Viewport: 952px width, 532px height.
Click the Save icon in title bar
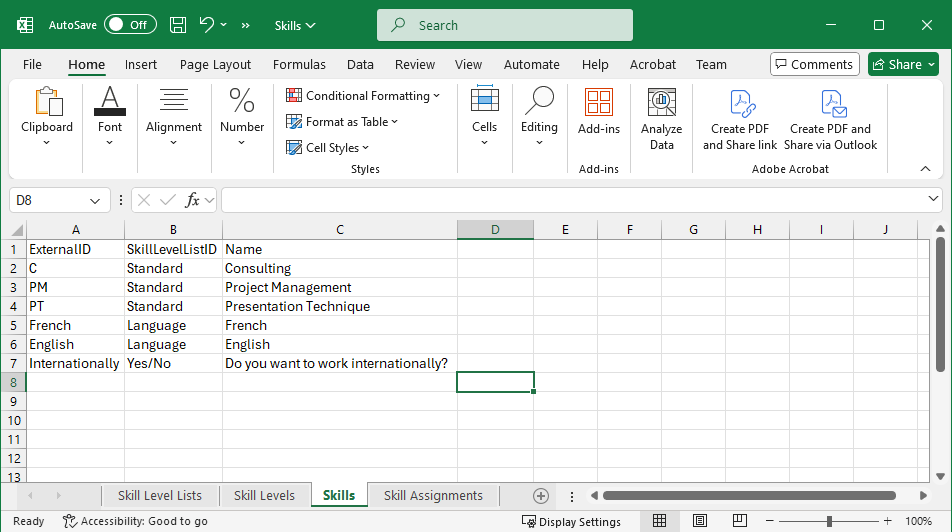[178, 25]
